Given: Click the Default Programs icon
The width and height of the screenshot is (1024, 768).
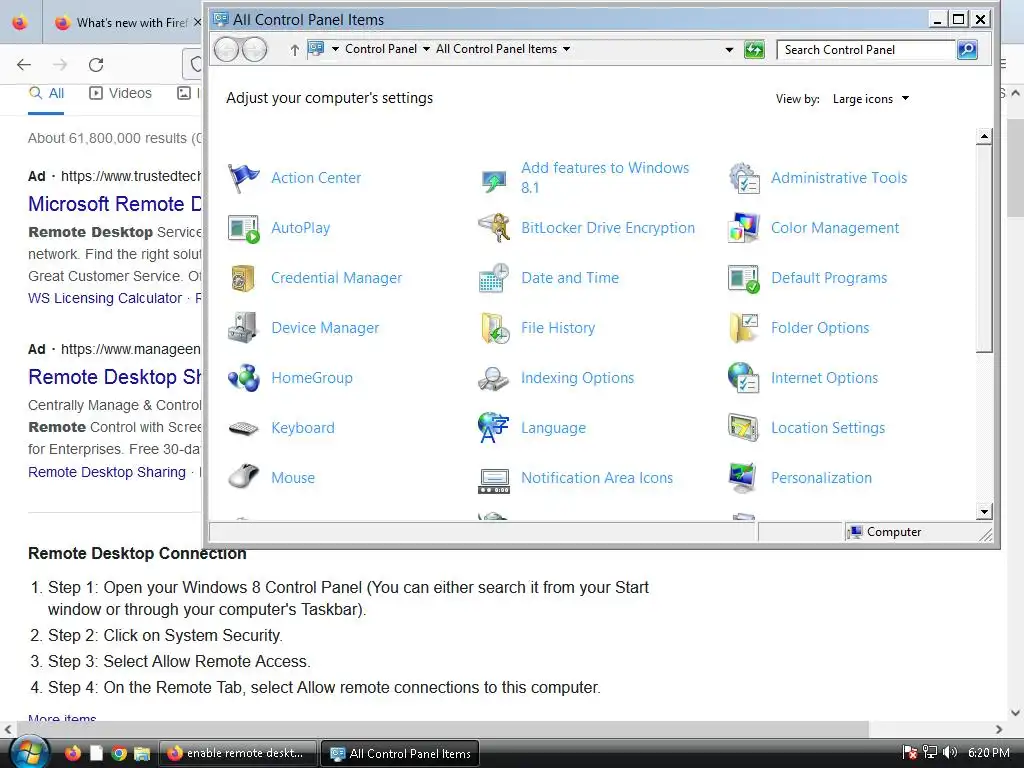Looking at the screenshot, I should (744, 278).
